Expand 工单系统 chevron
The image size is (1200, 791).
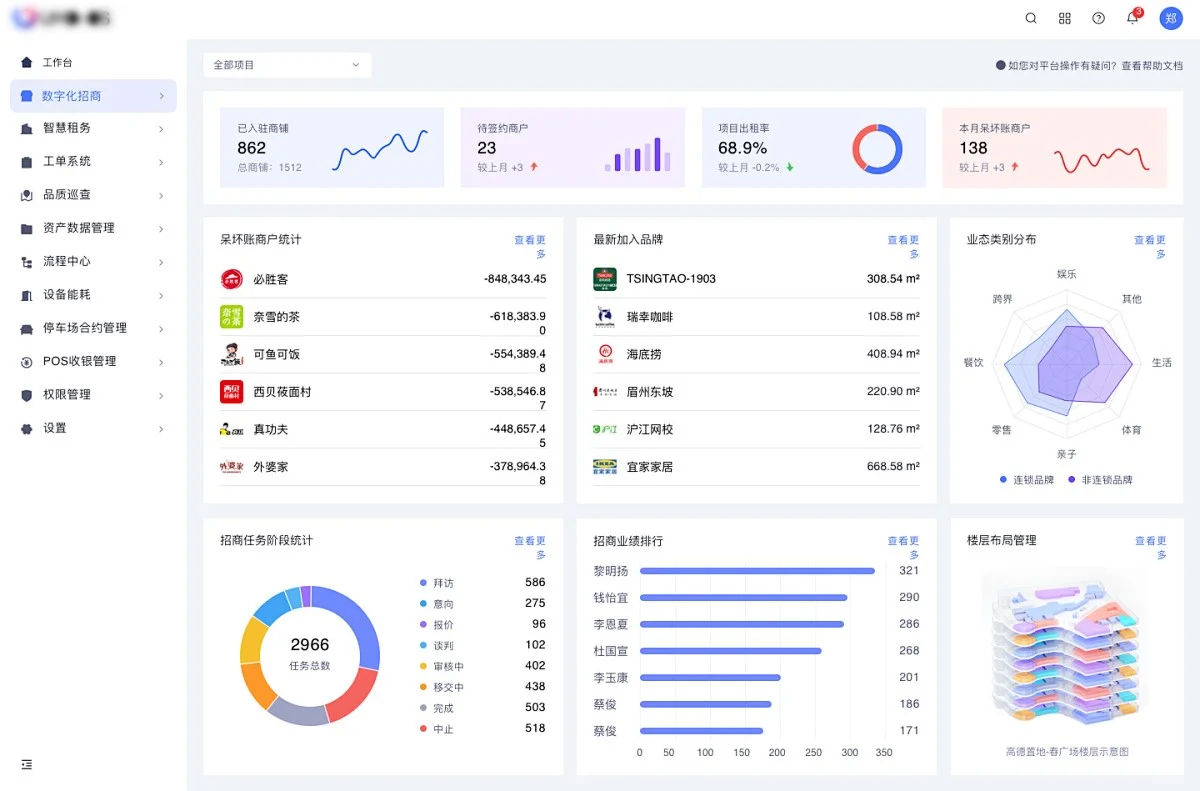coord(161,161)
